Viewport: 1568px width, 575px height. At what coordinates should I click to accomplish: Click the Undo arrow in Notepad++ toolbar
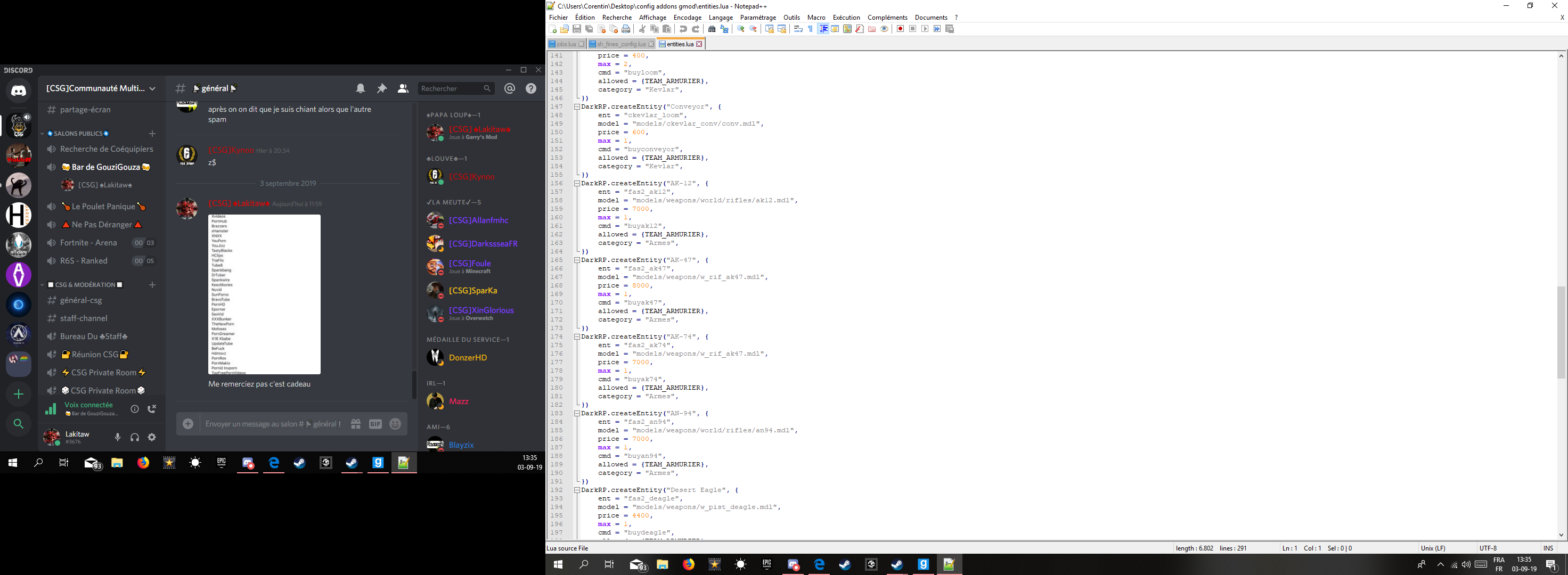click(683, 29)
